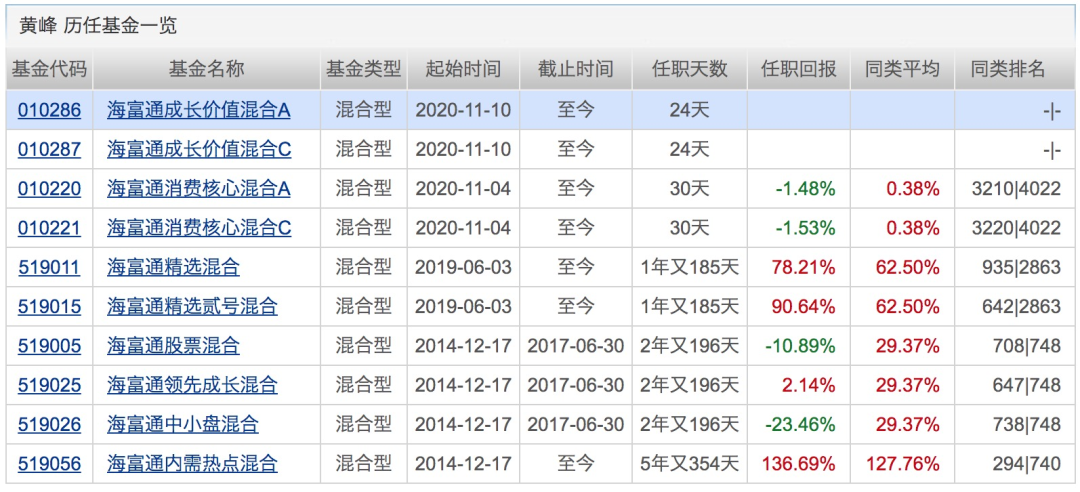The height and width of the screenshot is (492, 1080).
Task: Open fund code link 519011
Action: tap(49, 267)
